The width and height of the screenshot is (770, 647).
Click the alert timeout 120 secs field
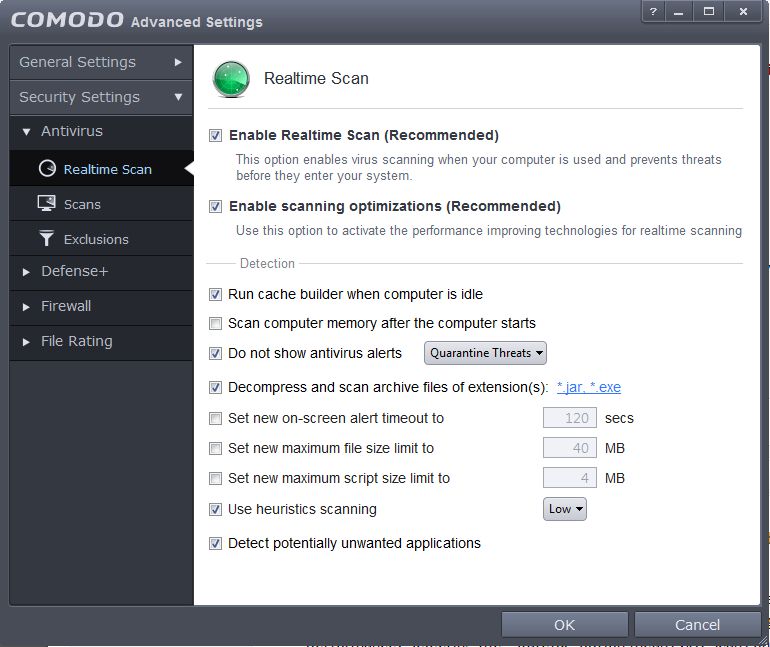[570, 418]
